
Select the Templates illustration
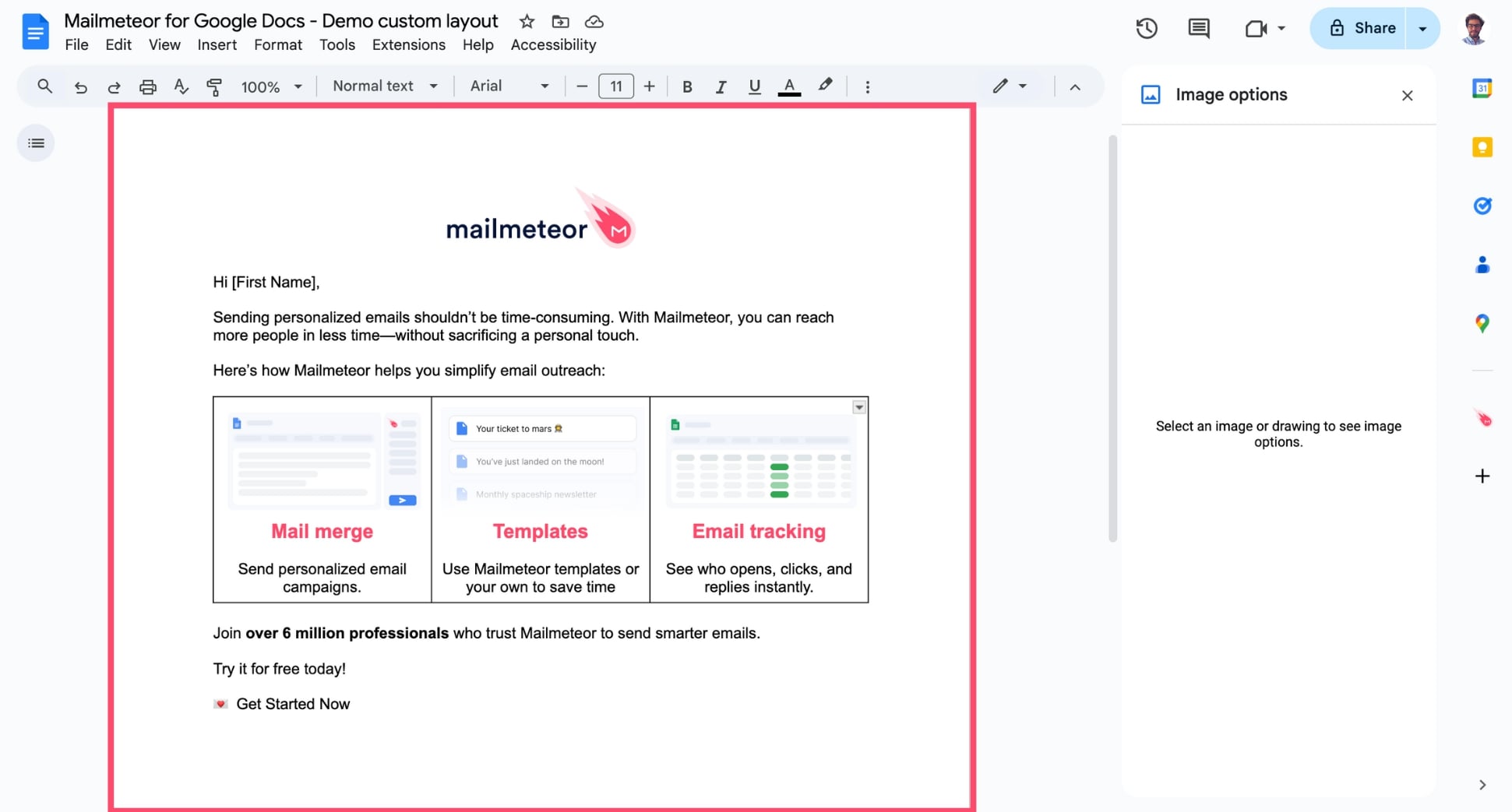point(541,461)
